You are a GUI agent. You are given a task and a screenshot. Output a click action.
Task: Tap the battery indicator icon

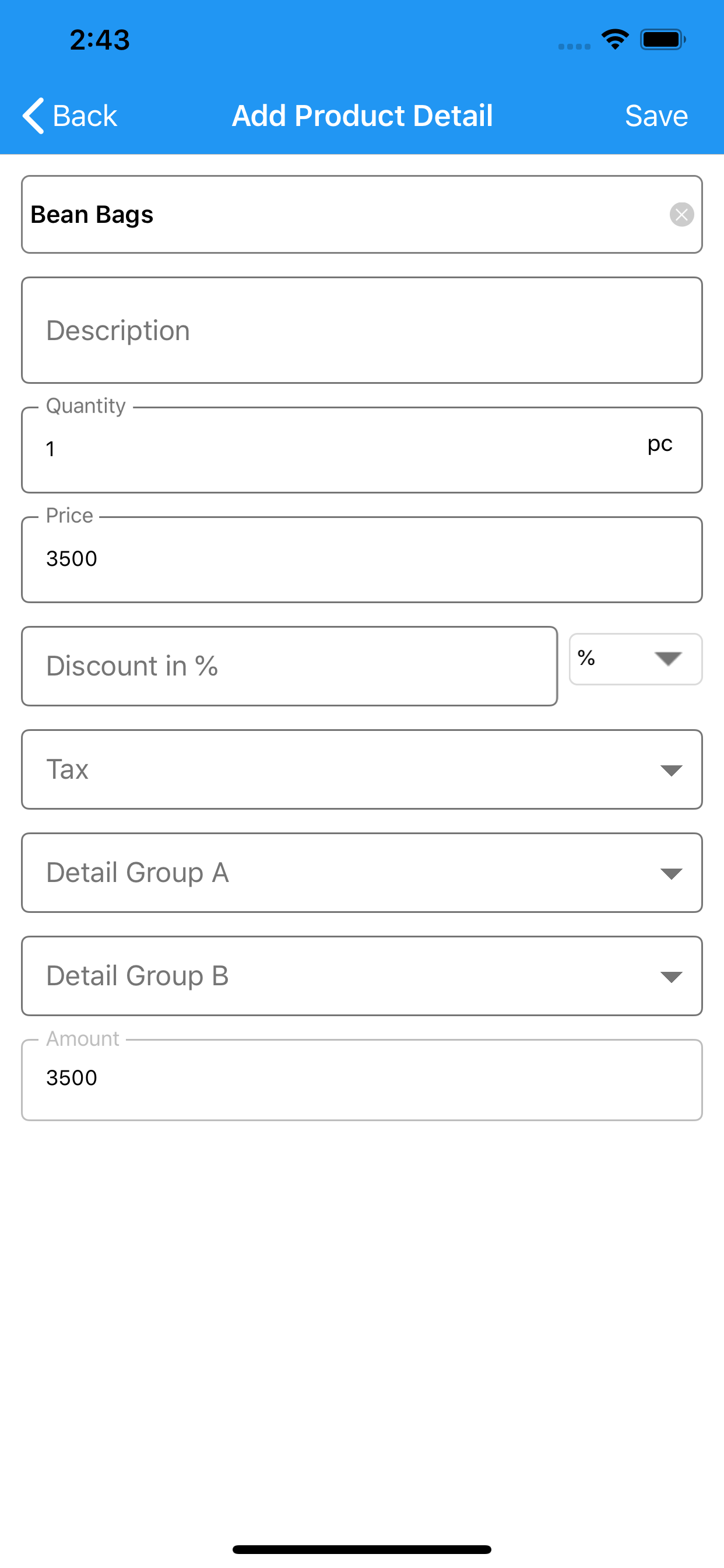pyautogui.click(x=663, y=40)
